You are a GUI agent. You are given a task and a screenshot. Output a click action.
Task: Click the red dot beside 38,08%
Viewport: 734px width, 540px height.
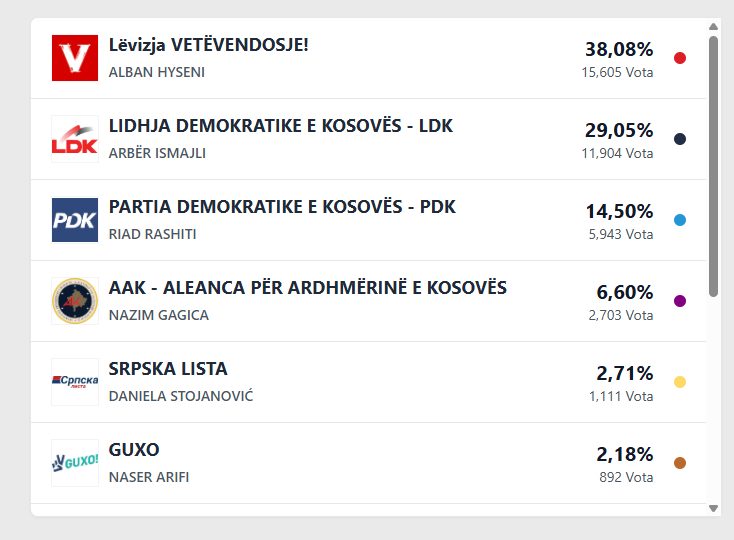click(680, 58)
